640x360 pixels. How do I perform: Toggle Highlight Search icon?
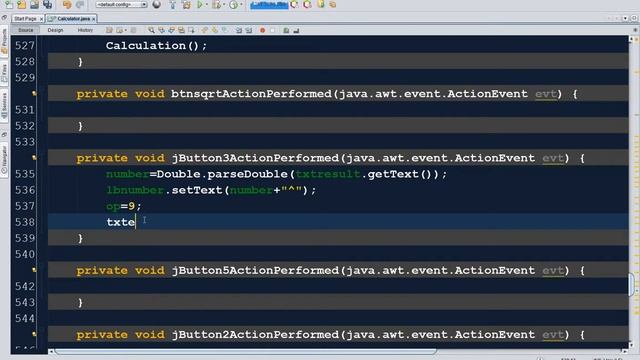pyautogui.click(x=181, y=30)
